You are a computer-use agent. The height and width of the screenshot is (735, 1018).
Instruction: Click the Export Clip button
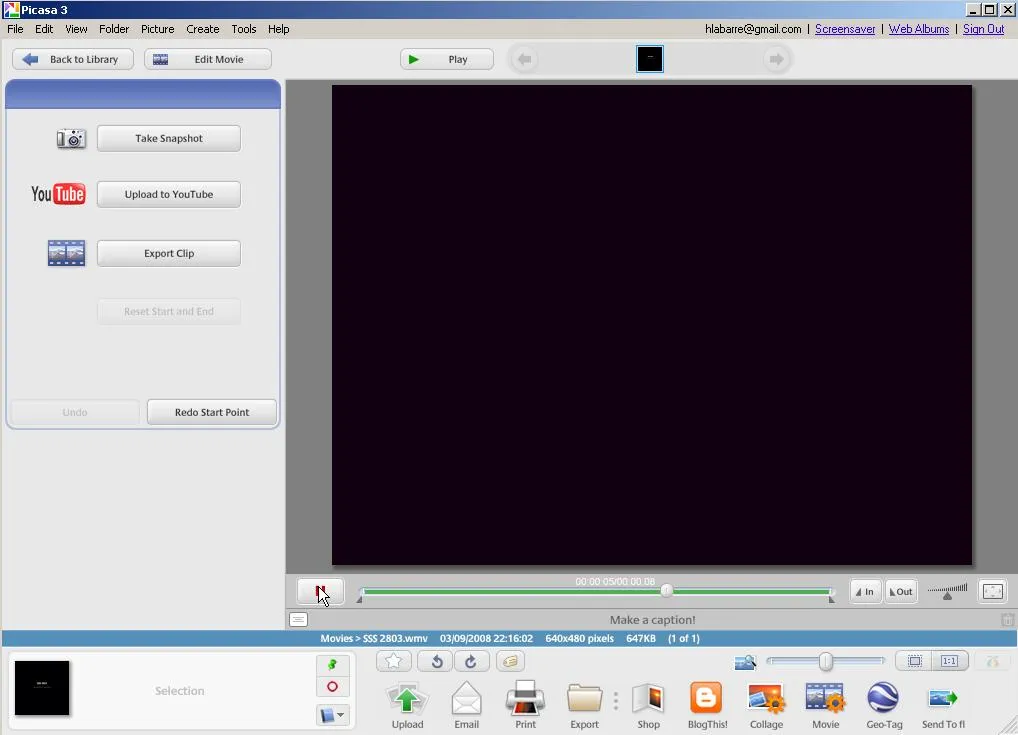pyautogui.click(x=169, y=253)
